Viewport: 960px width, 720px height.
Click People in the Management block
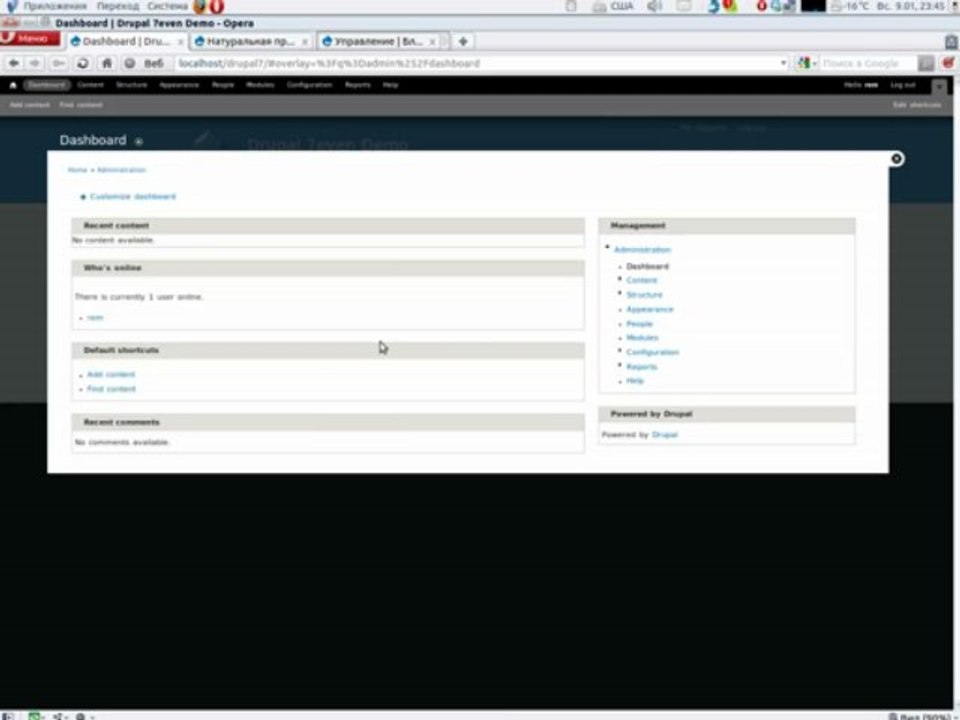pyautogui.click(x=639, y=324)
